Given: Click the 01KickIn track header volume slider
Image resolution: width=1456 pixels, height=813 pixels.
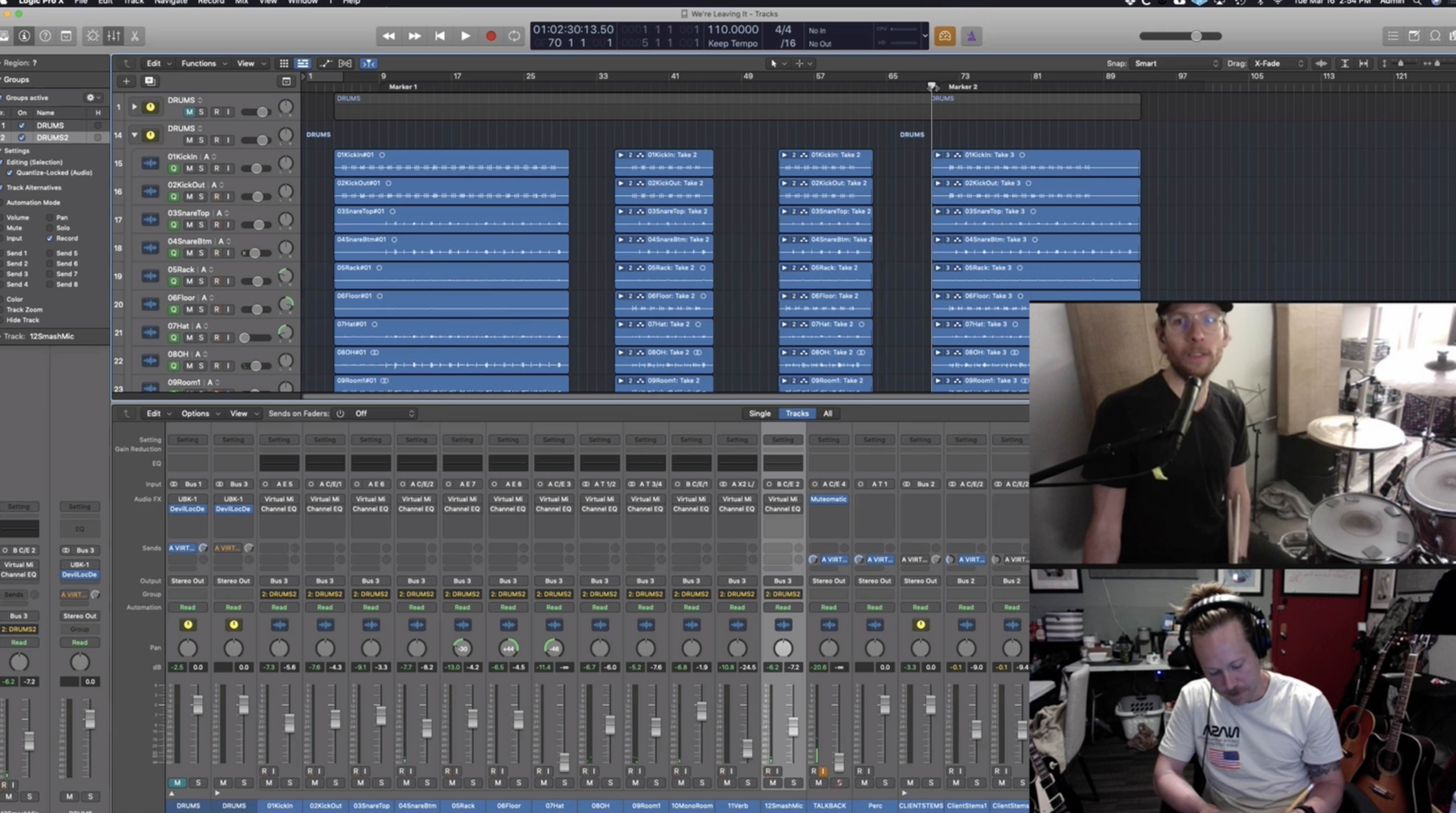Looking at the screenshot, I should 256,168.
